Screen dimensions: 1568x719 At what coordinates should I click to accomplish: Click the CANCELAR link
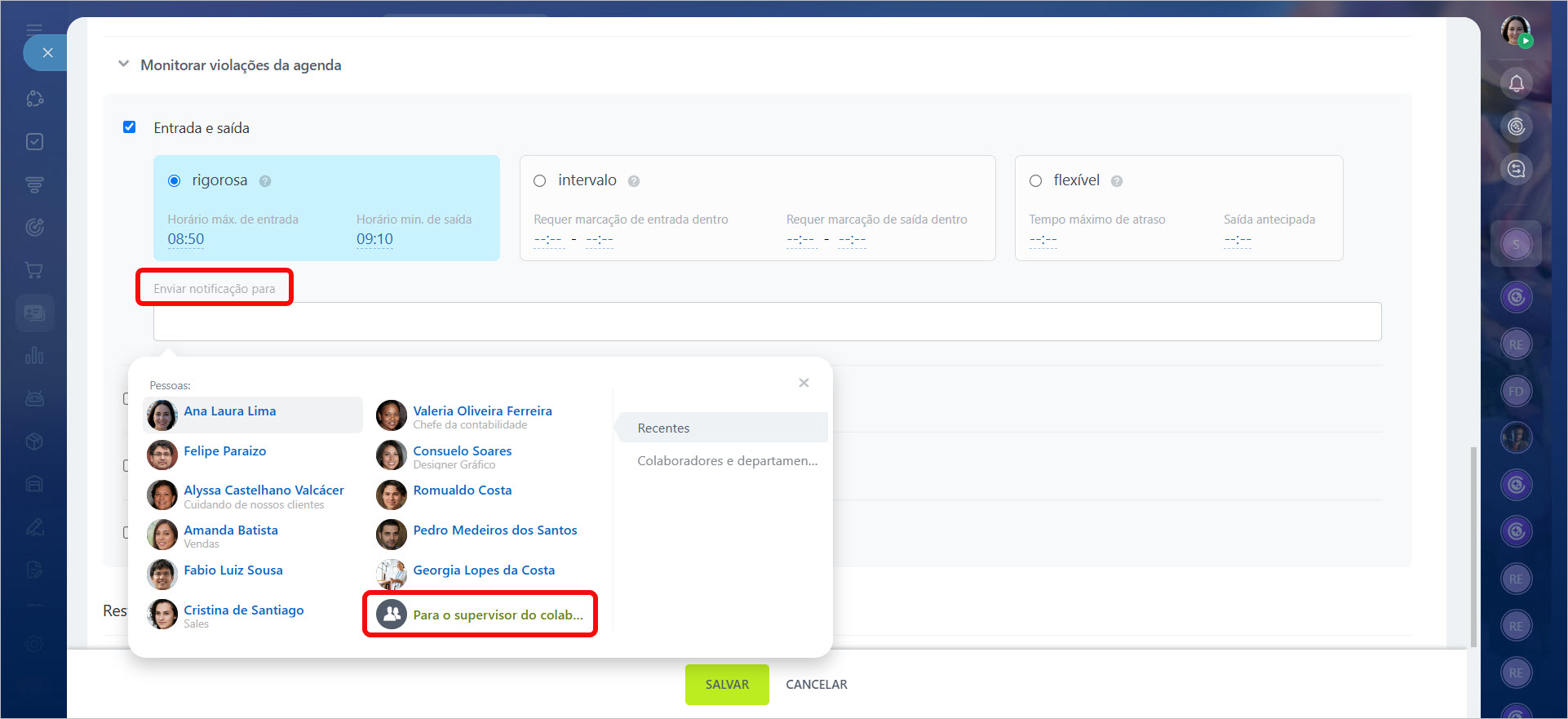click(816, 684)
